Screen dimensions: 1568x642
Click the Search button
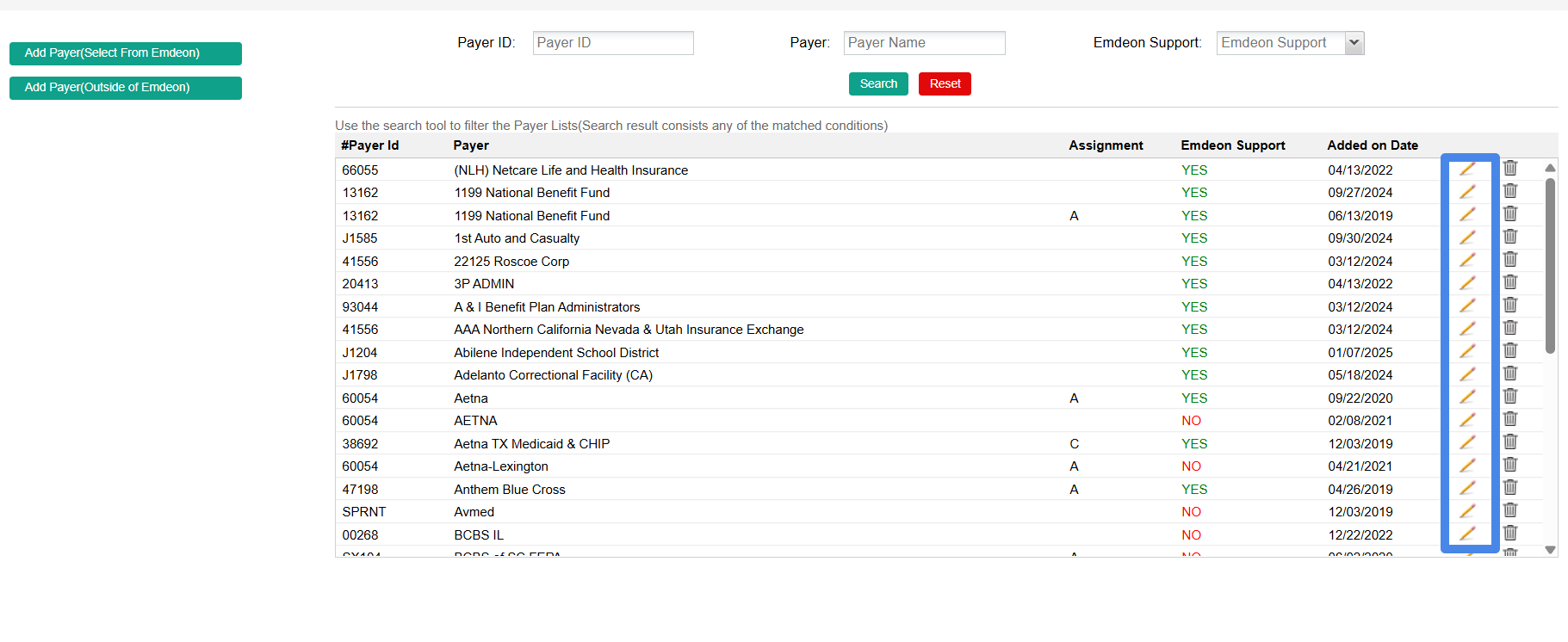tap(878, 83)
